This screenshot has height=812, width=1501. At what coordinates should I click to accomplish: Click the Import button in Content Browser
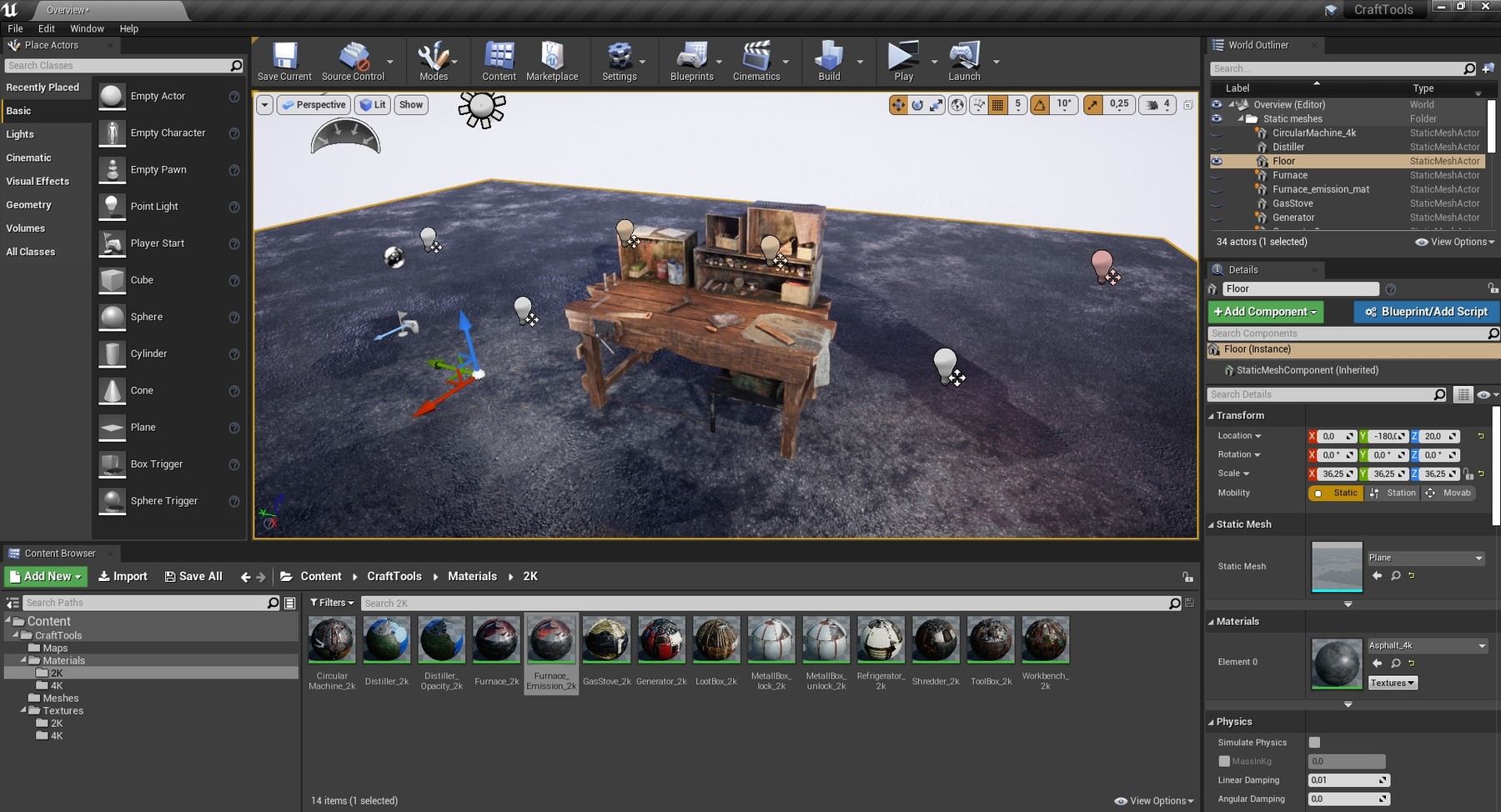123,576
